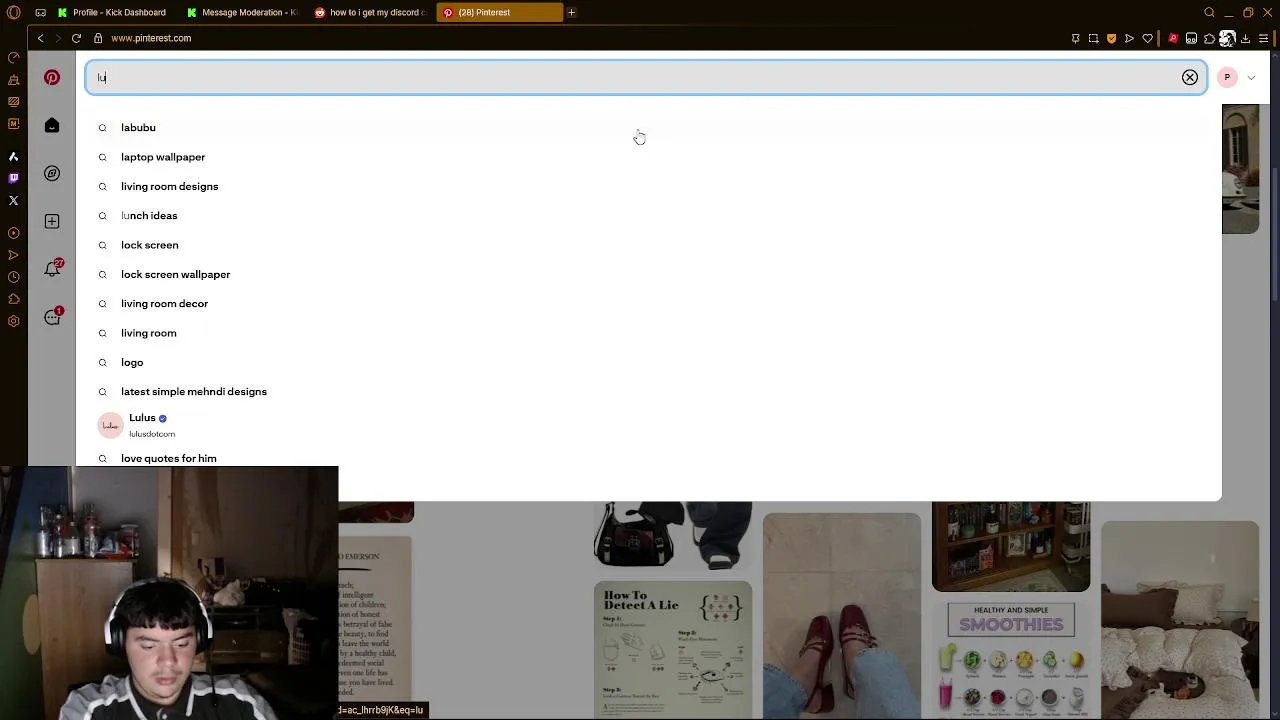Open History clock icon in sidebar
The image size is (1280, 720).
pyautogui.click(x=13, y=277)
